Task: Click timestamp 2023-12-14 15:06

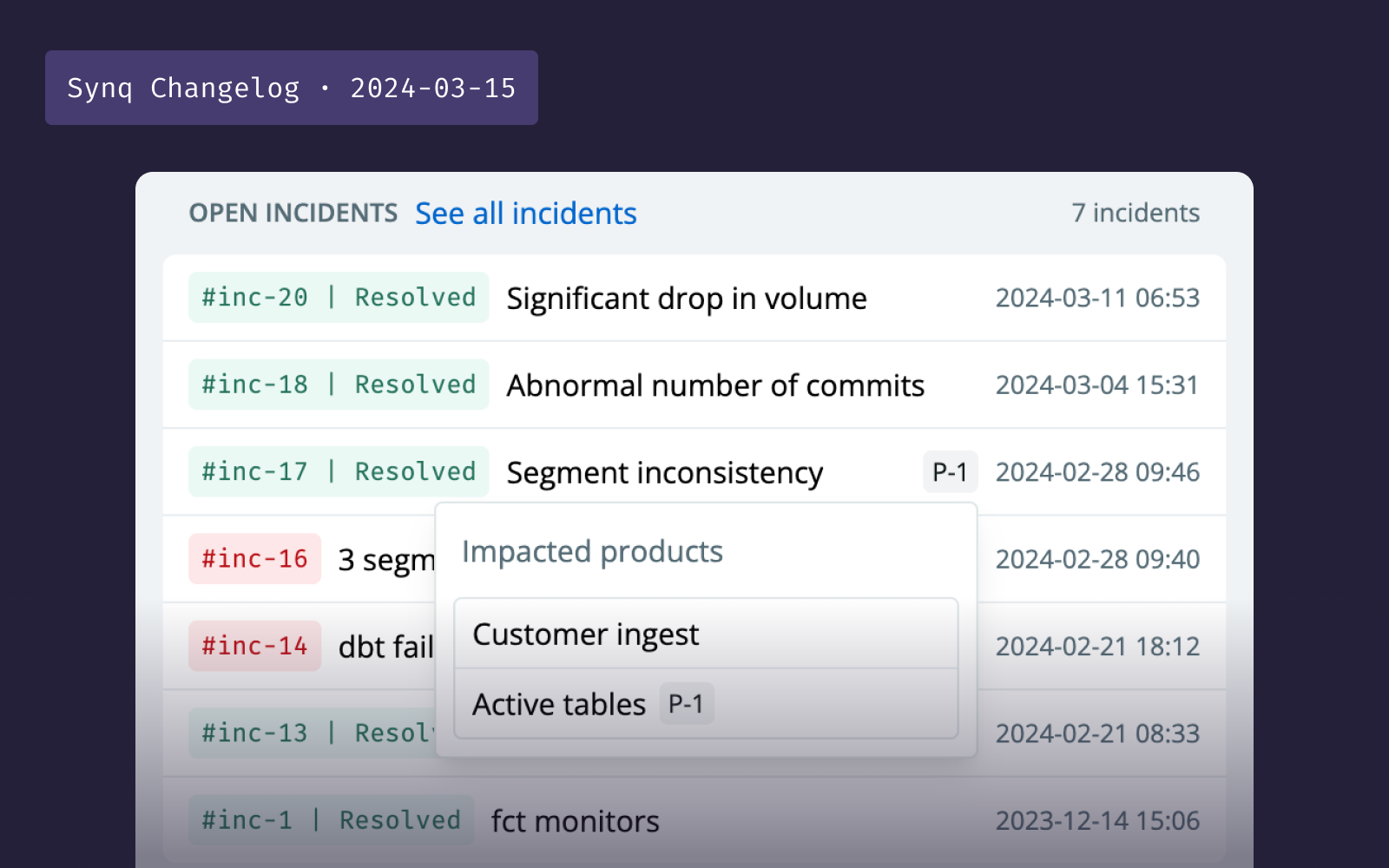Action: (x=1097, y=820)
